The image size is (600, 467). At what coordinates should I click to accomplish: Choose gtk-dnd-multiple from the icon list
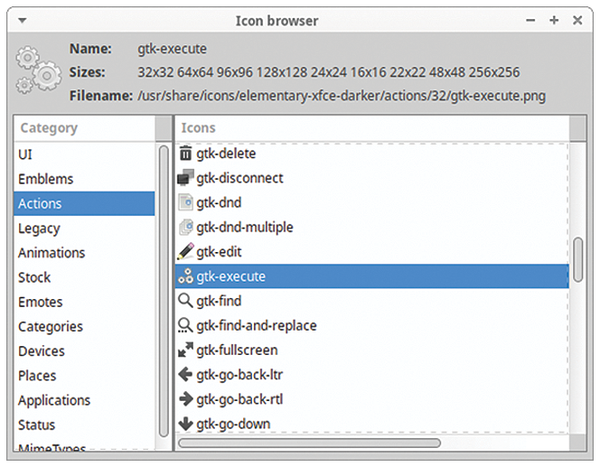[244, 227]
